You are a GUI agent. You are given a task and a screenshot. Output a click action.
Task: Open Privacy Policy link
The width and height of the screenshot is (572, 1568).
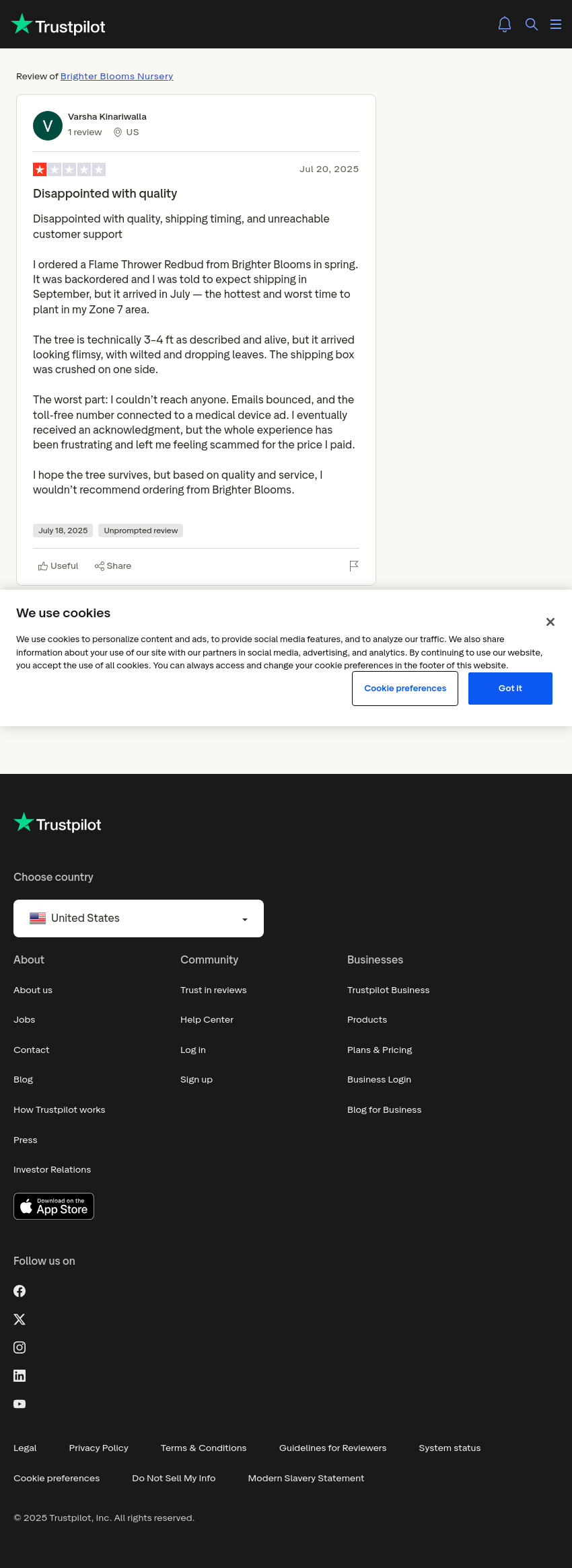click(x=99, y=1448)
